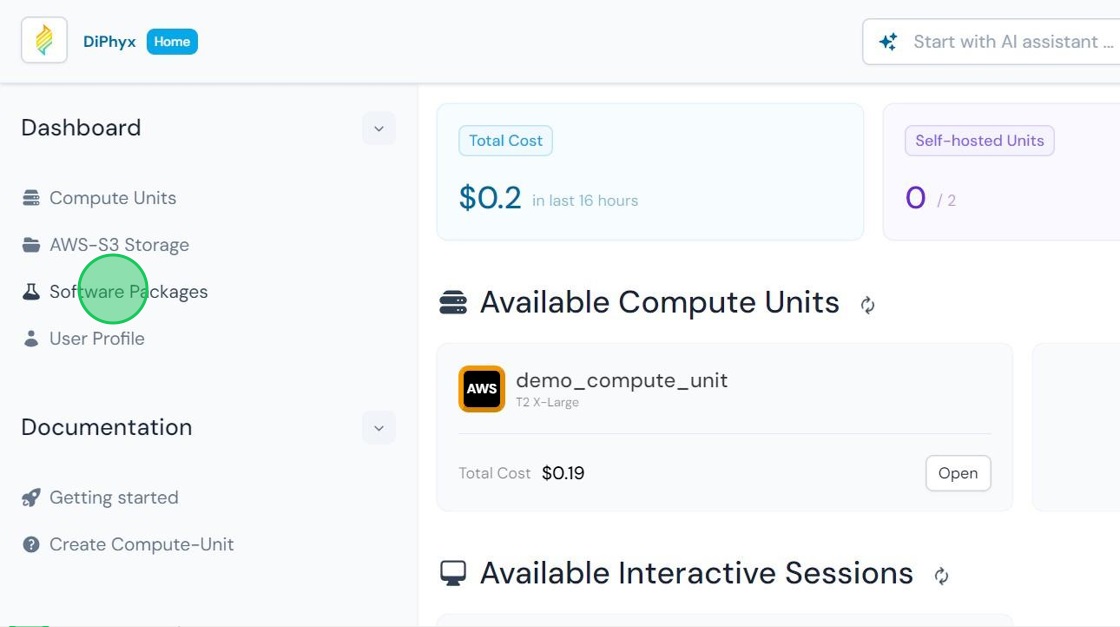Image resolution: width=1120 pixels, height=627 pixels.
Task: Click the User Profile person icon
Action: [x=31, y=338]
